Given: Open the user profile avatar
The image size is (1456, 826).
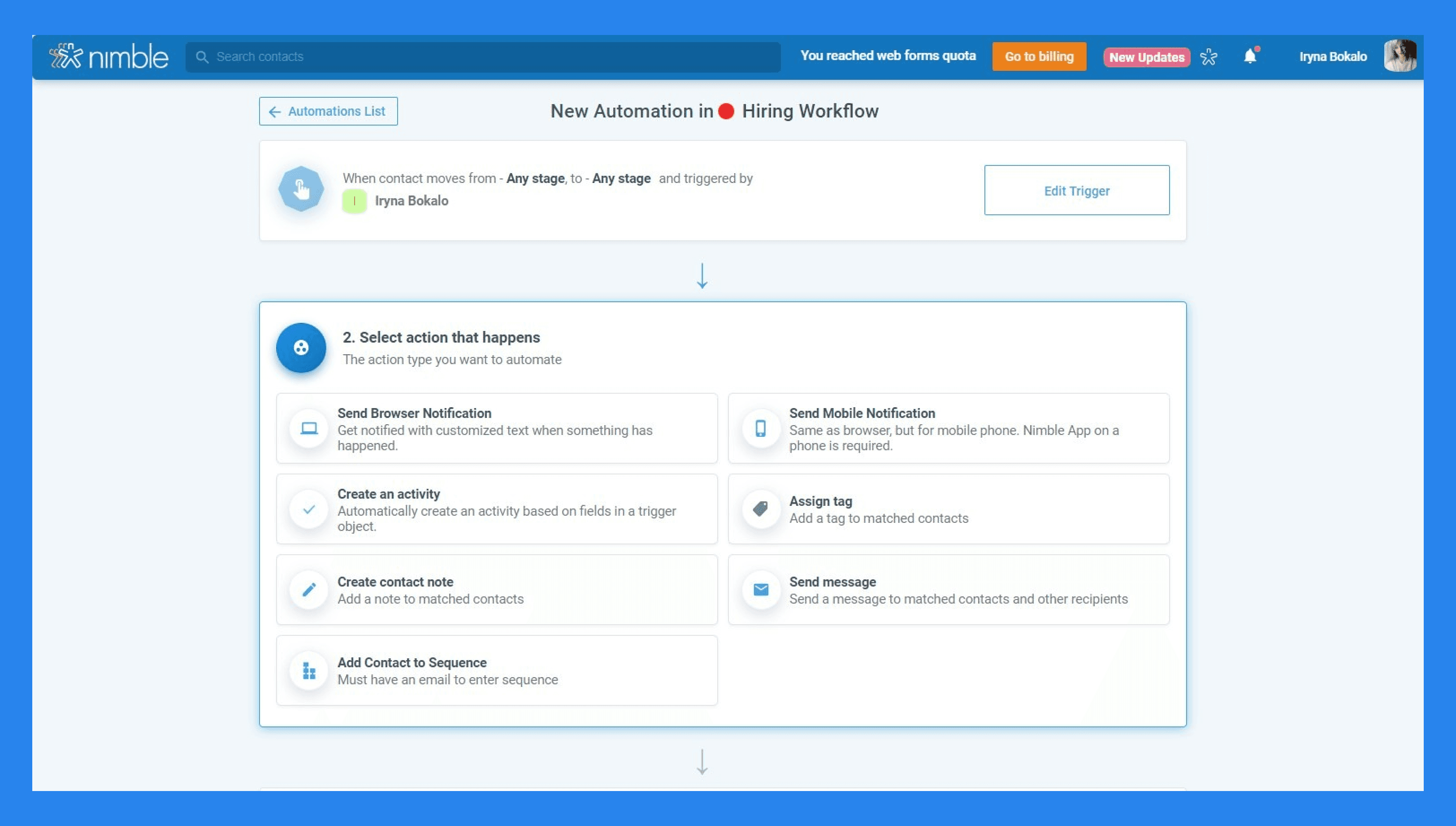Looking at the screenshot, I should coord(1400,56).
